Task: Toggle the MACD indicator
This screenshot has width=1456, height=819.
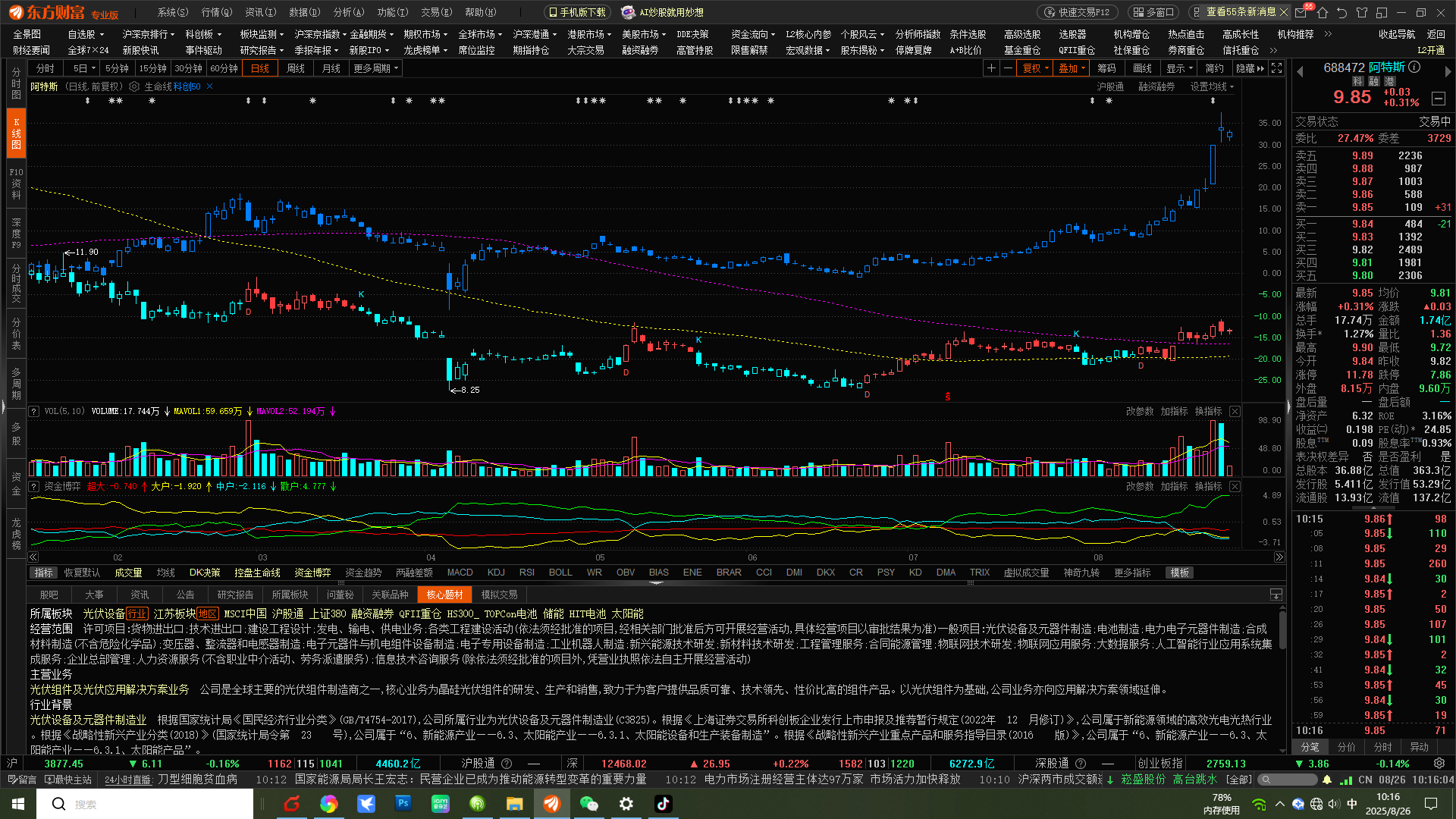Action: coord(460,573)
